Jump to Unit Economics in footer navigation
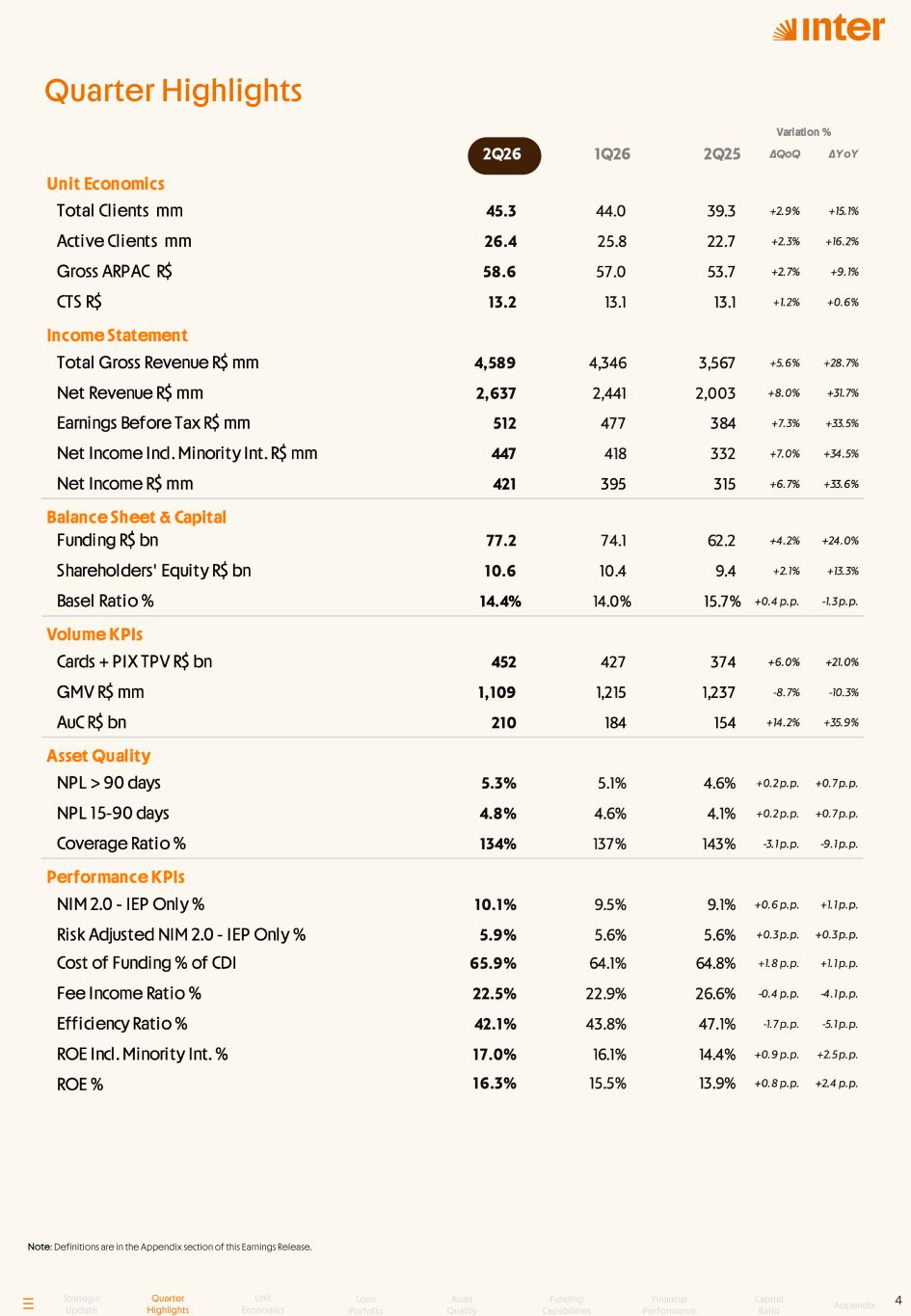 pyautogui.click(x=263, y=1303)
